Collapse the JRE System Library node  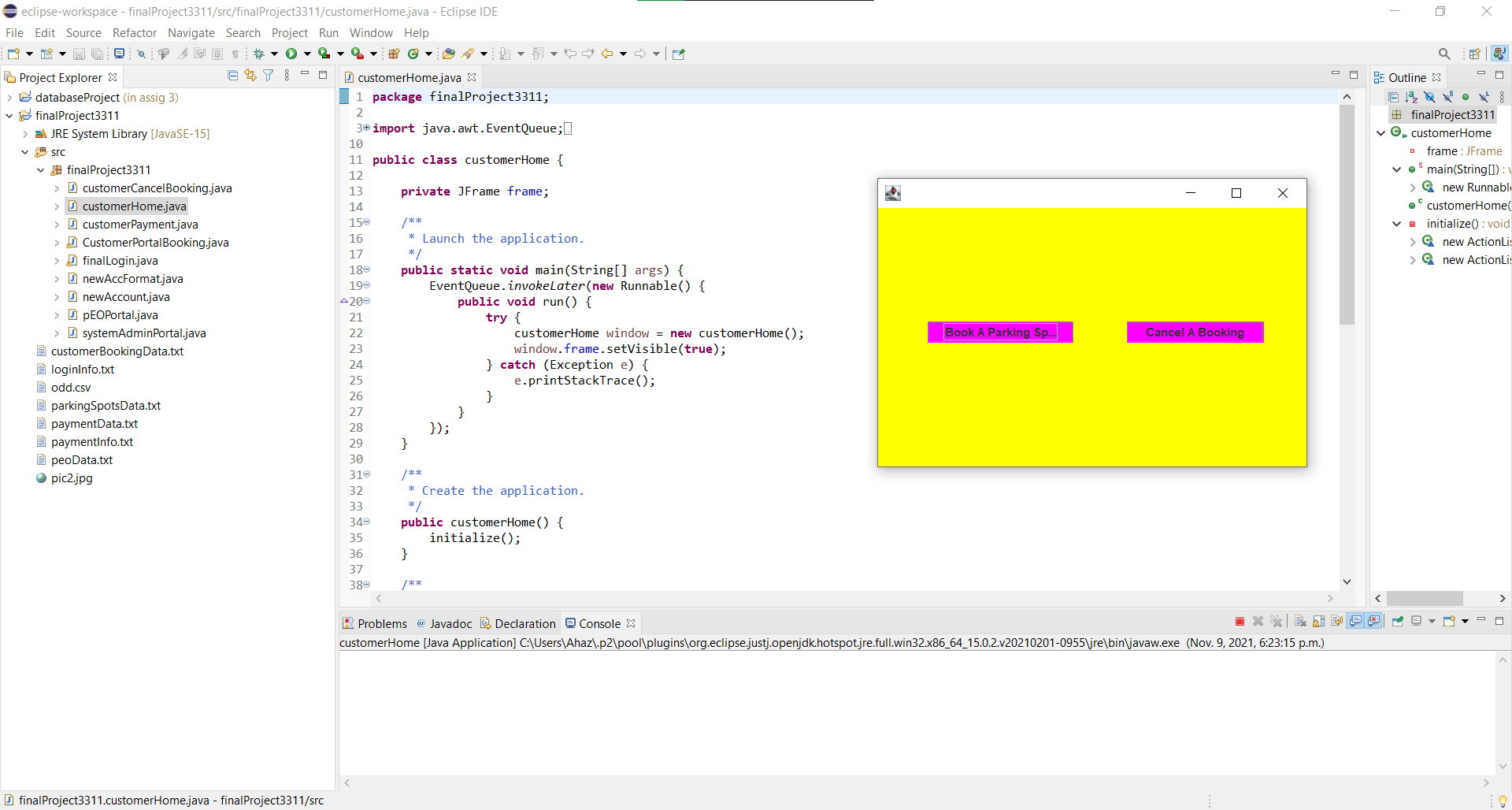pyautogui.click(x=26, y=134)
